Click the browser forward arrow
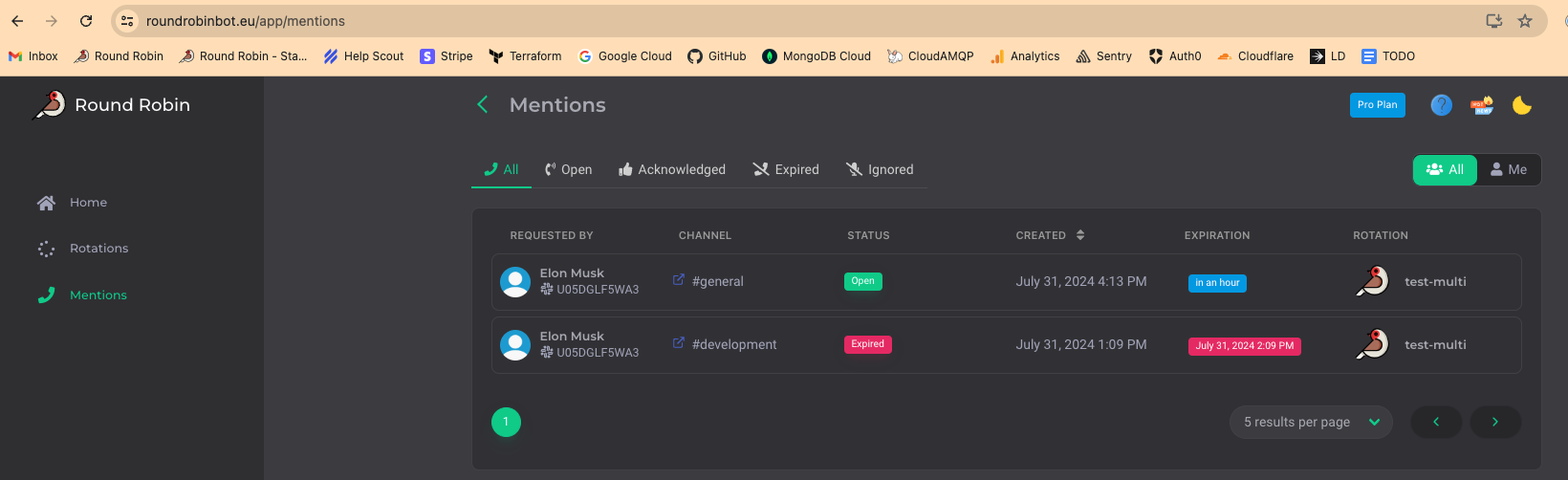 click(52, 21)
